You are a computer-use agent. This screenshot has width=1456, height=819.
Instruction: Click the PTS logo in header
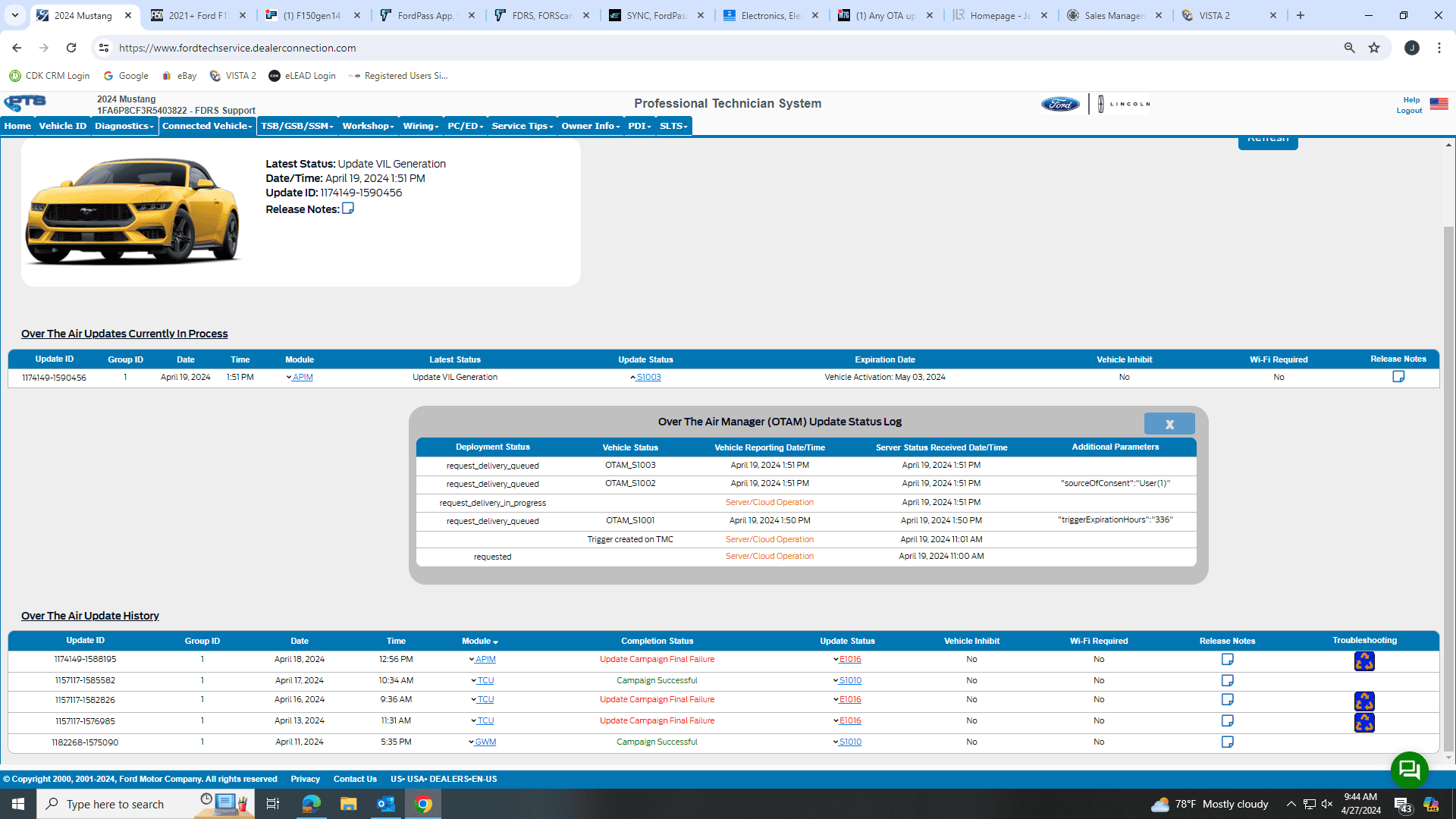pyautogui.click(x=25, y=103)
